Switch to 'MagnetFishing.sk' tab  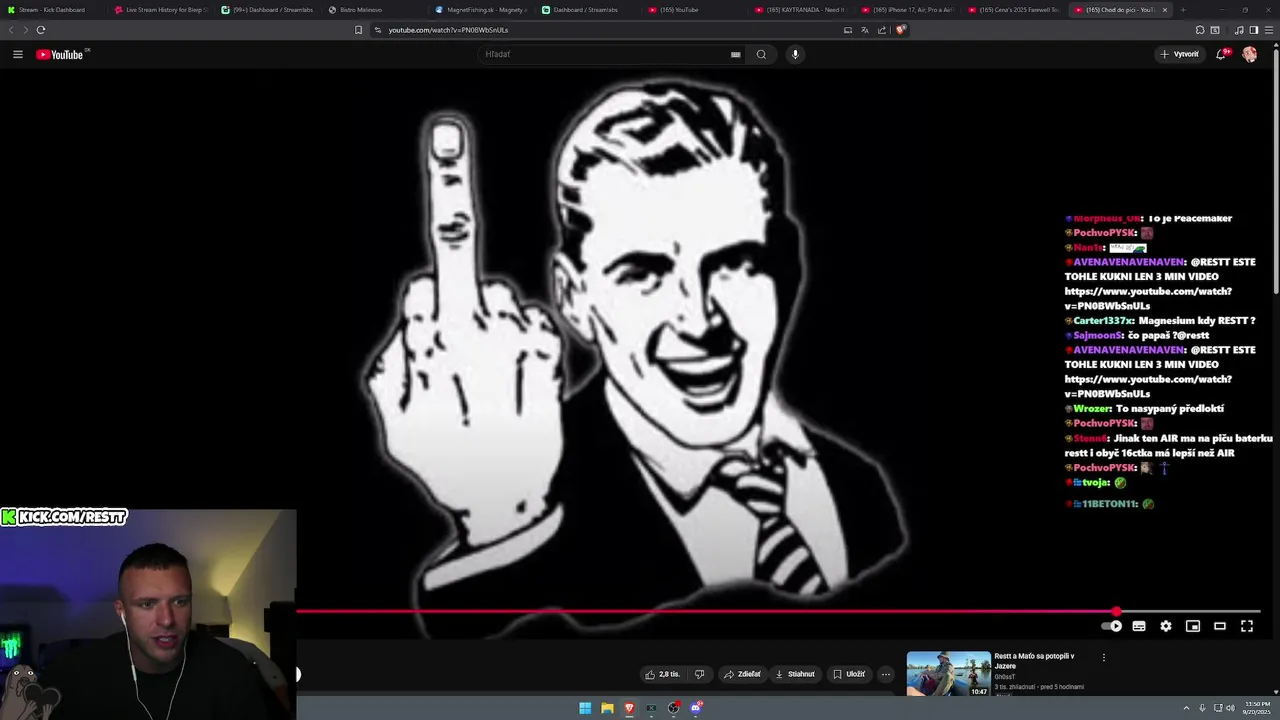tap(482, 10)
